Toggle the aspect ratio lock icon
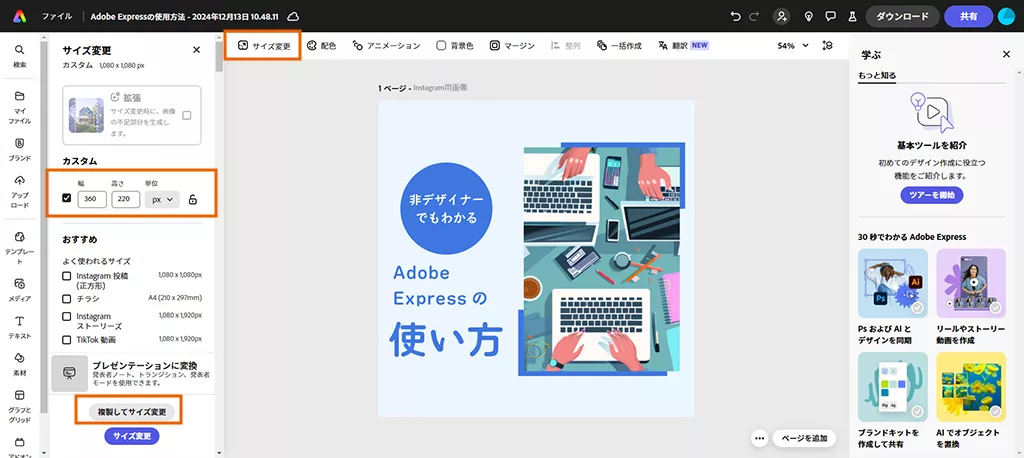The height and width of the screenshot is (458, 1024). tap(193, 200)
